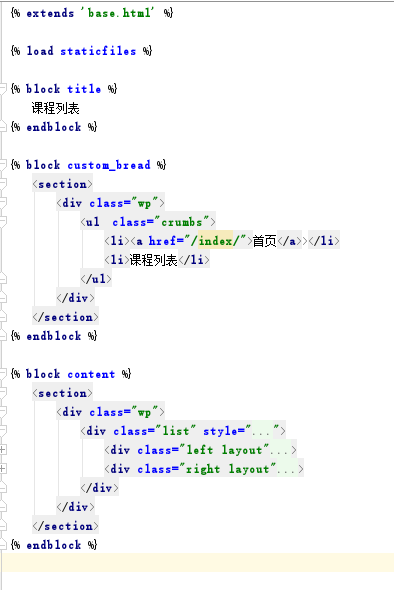Collapse the div class list fold marker
The height and width of the screenshot is (590, 394).
[x=3, y=431]
